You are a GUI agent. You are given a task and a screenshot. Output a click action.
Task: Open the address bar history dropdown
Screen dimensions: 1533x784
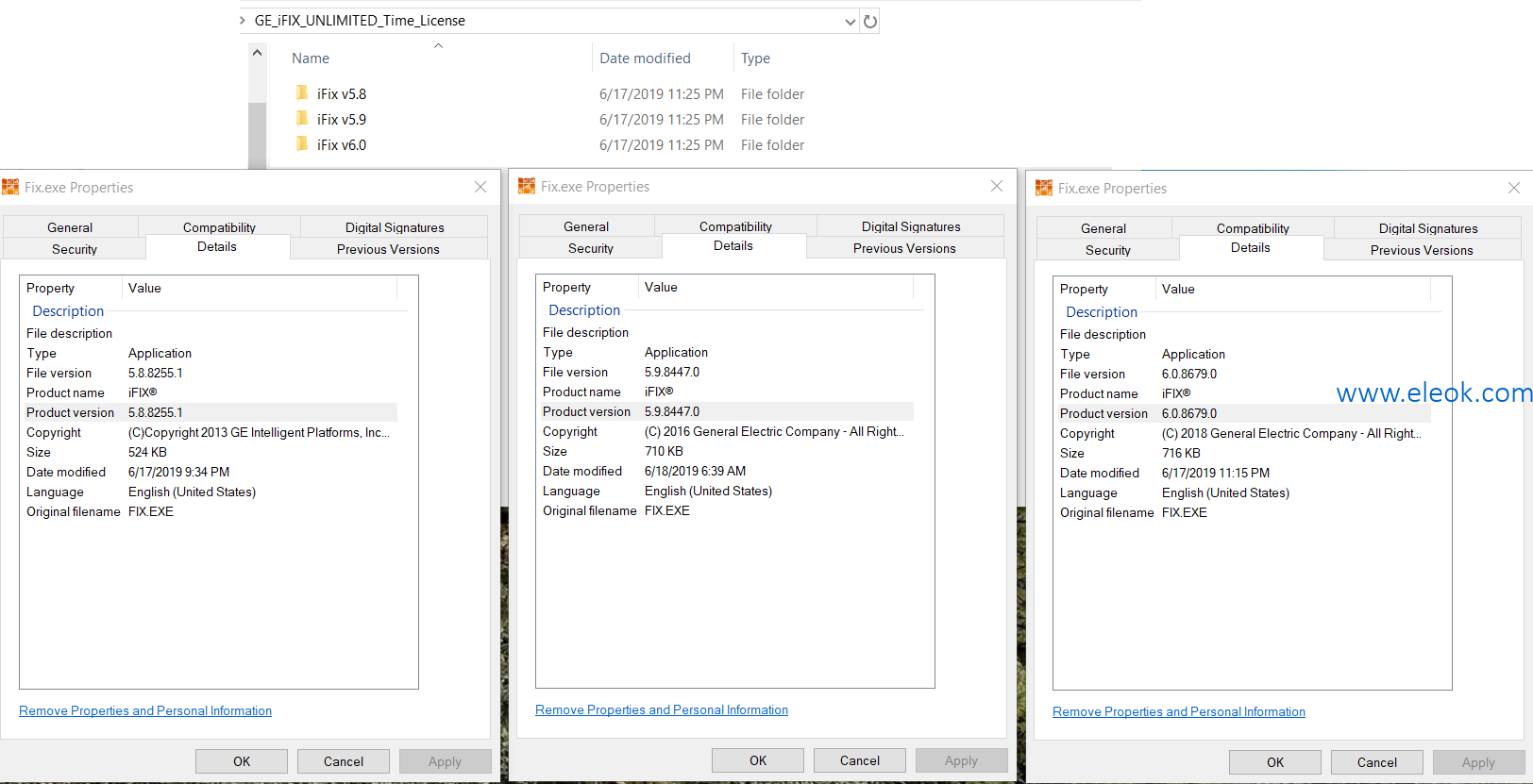pyautogui.click(x=851, y=21)
